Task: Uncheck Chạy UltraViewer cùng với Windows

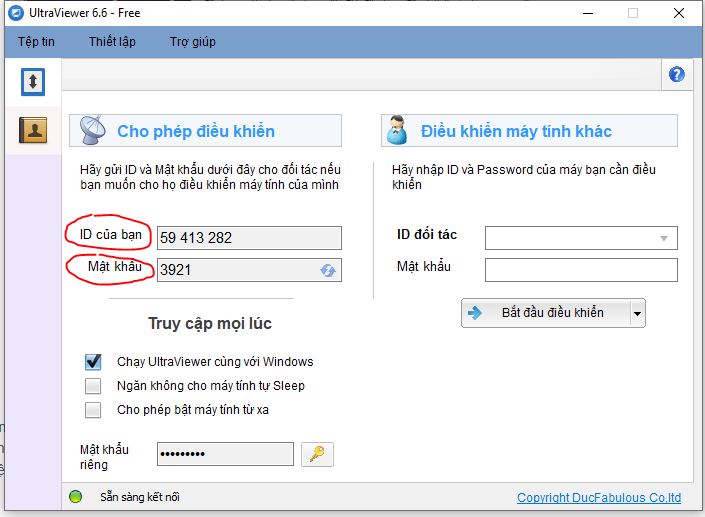Action: [x=93, y=362]
